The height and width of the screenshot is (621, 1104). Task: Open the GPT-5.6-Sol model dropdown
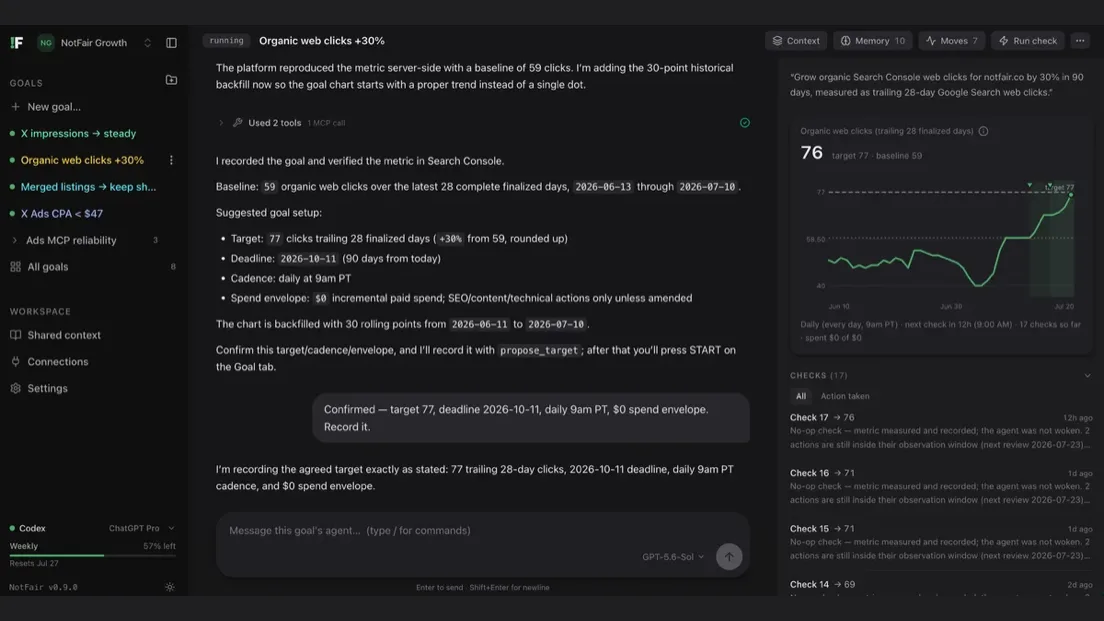click(672, 557)
